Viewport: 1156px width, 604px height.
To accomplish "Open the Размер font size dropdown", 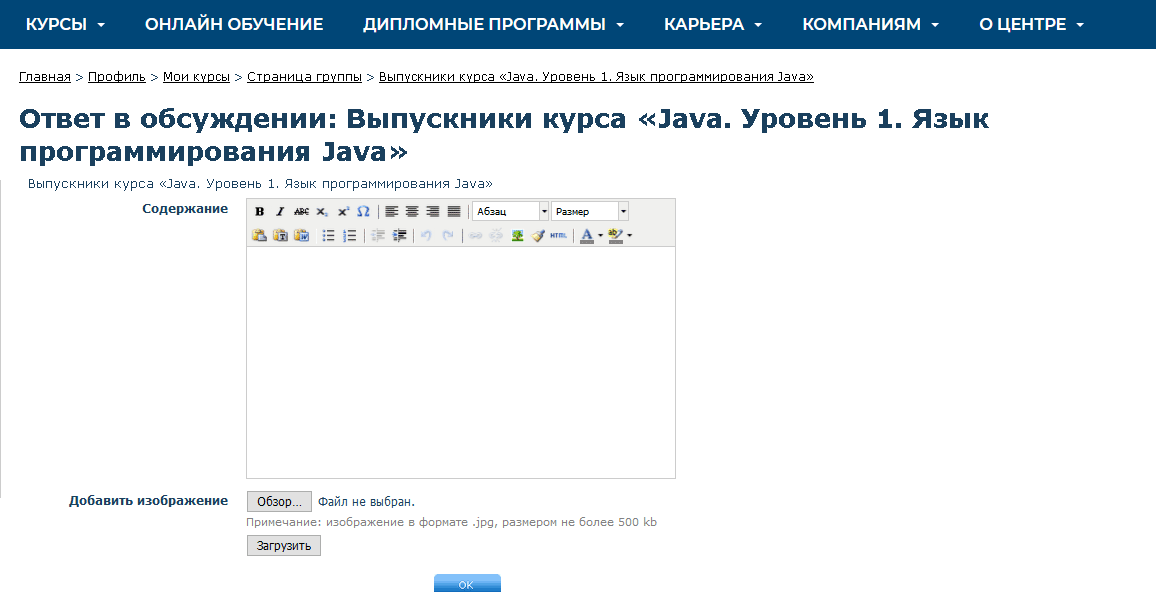I will click(x=590, y=212).
